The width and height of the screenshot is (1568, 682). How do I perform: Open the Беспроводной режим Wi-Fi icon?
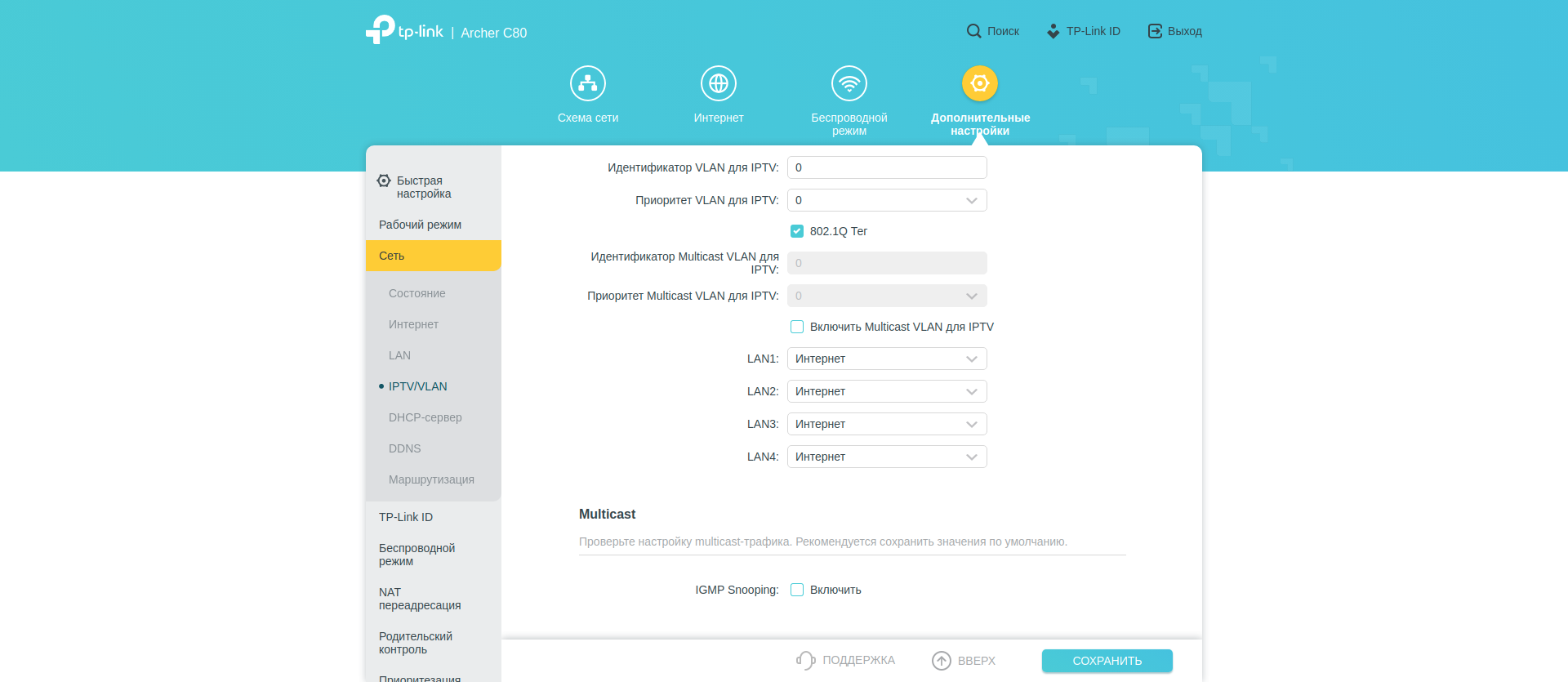point(849,83)
